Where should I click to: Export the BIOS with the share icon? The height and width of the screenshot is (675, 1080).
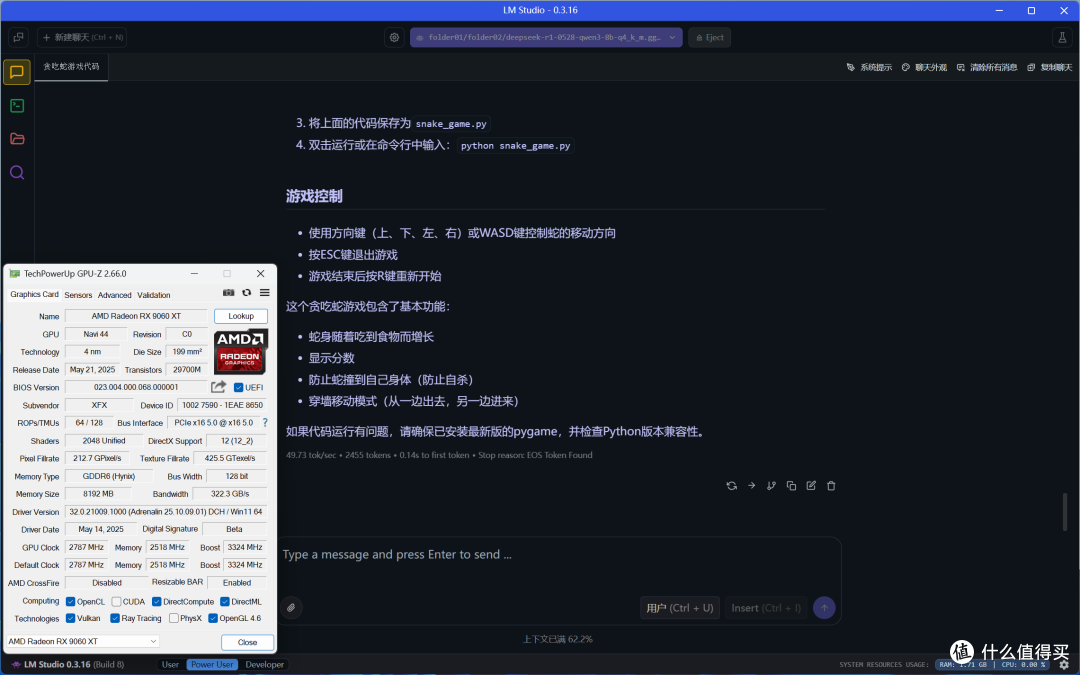218,387
